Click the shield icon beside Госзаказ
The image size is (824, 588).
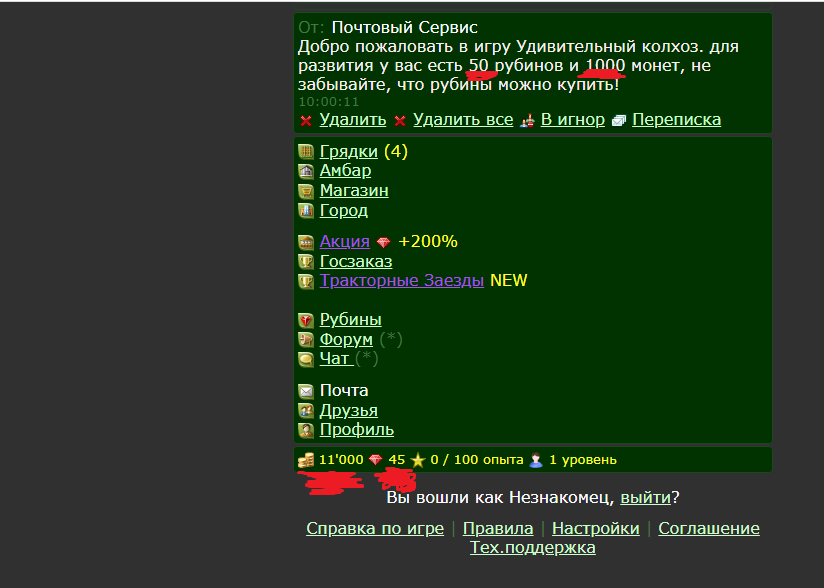tap(306, 262)
